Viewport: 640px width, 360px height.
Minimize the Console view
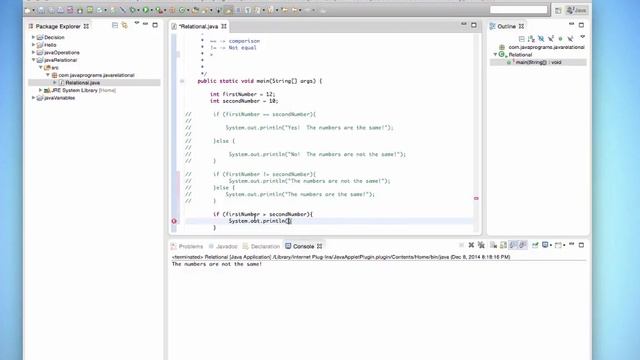click(x=572, y=244)
